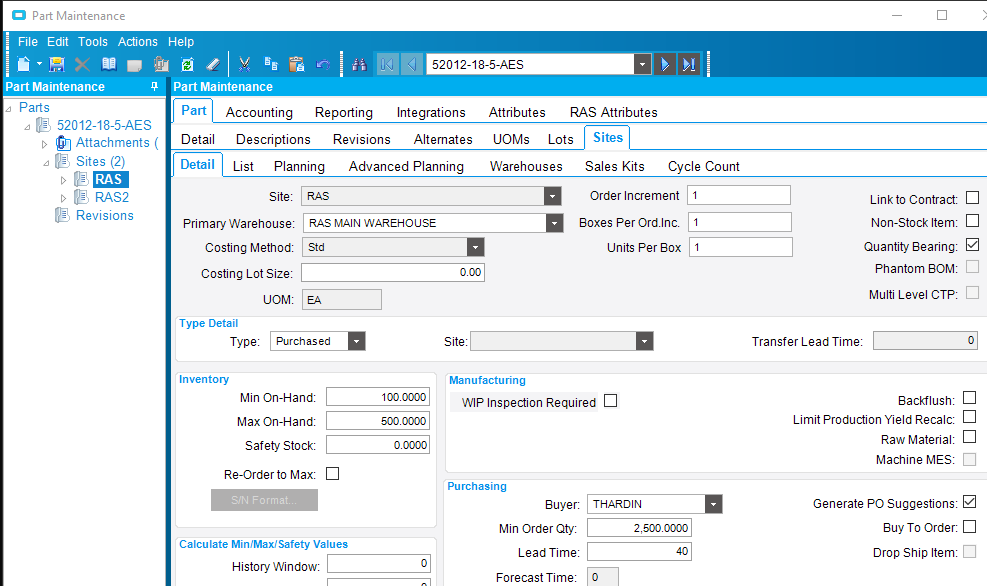987x586 pixels.
Task: Open the Buyer THARDIN dropdown
Action: point(713,504)
